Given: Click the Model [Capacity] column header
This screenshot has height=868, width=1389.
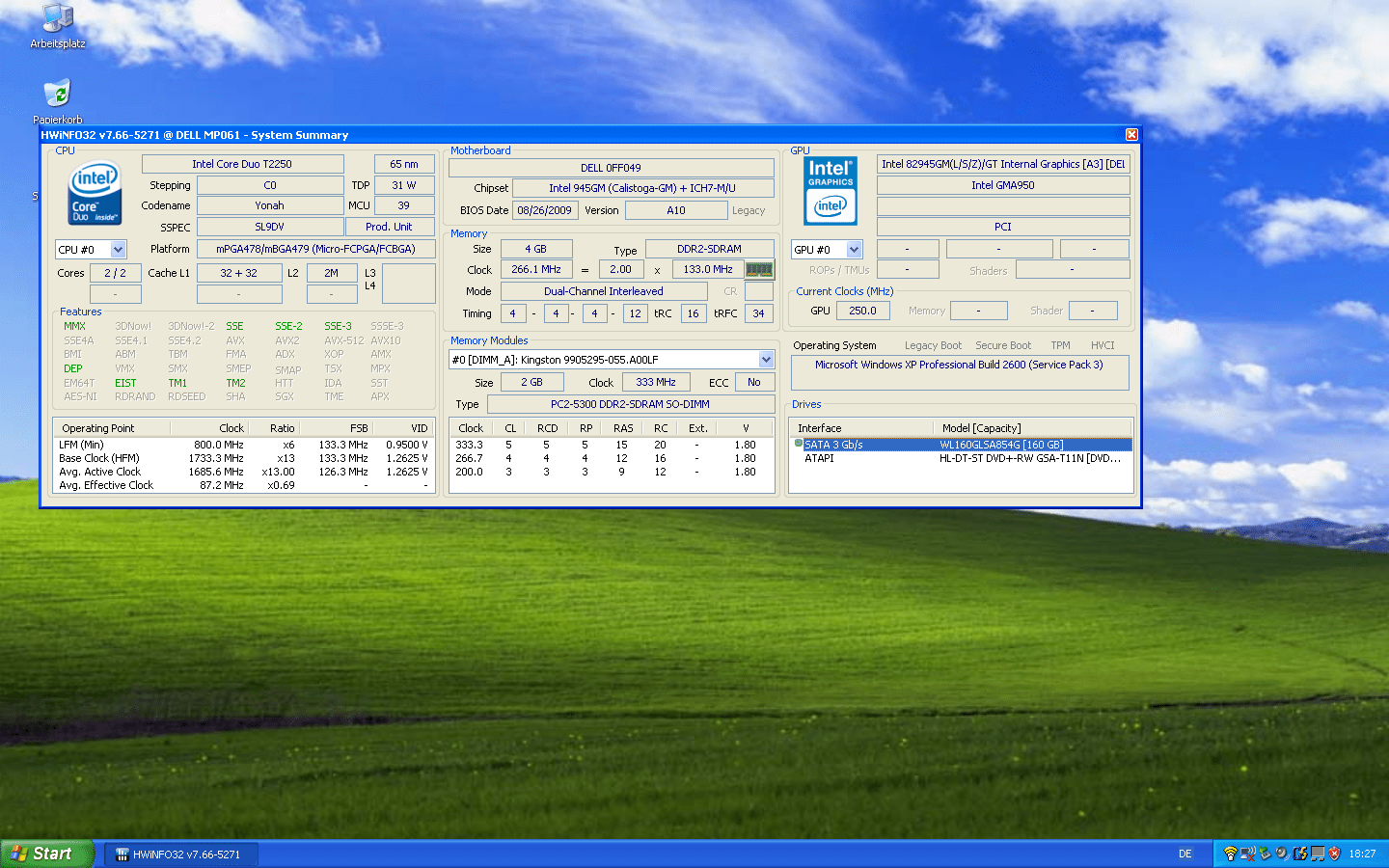Looking at the screenshot, I should [1032, 428].
